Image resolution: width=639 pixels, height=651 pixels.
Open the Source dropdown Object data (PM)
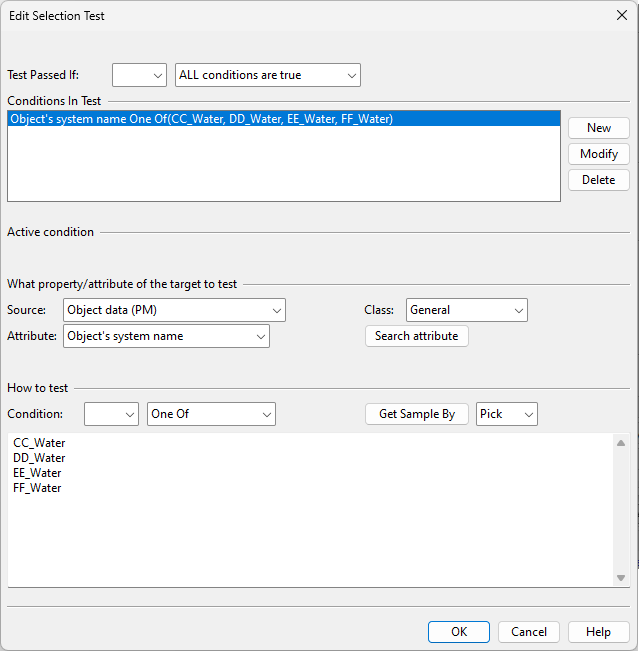coord(174,310)
